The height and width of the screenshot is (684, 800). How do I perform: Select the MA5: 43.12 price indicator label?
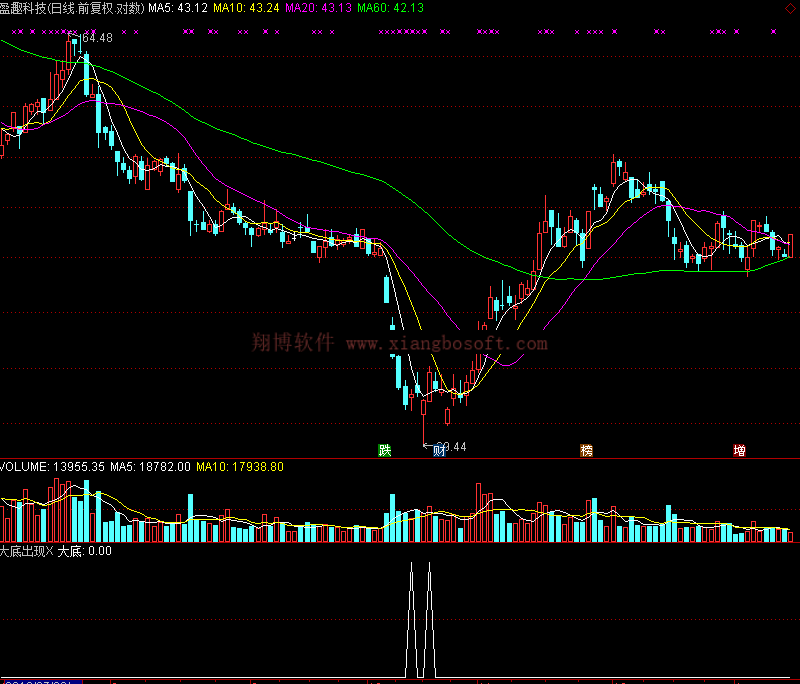click(x=178, y=8)
